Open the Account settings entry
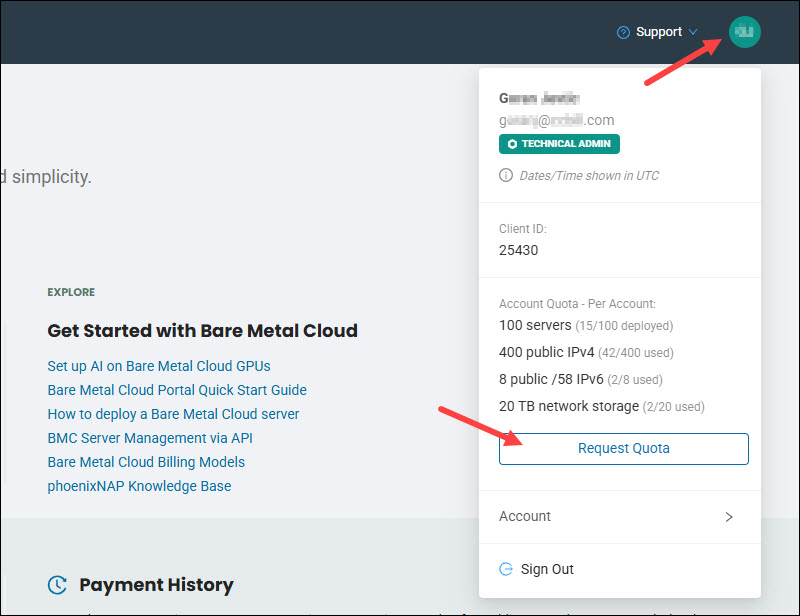This screenshot has height=616, width=800. pyautogui.click(x=524, y=516)
